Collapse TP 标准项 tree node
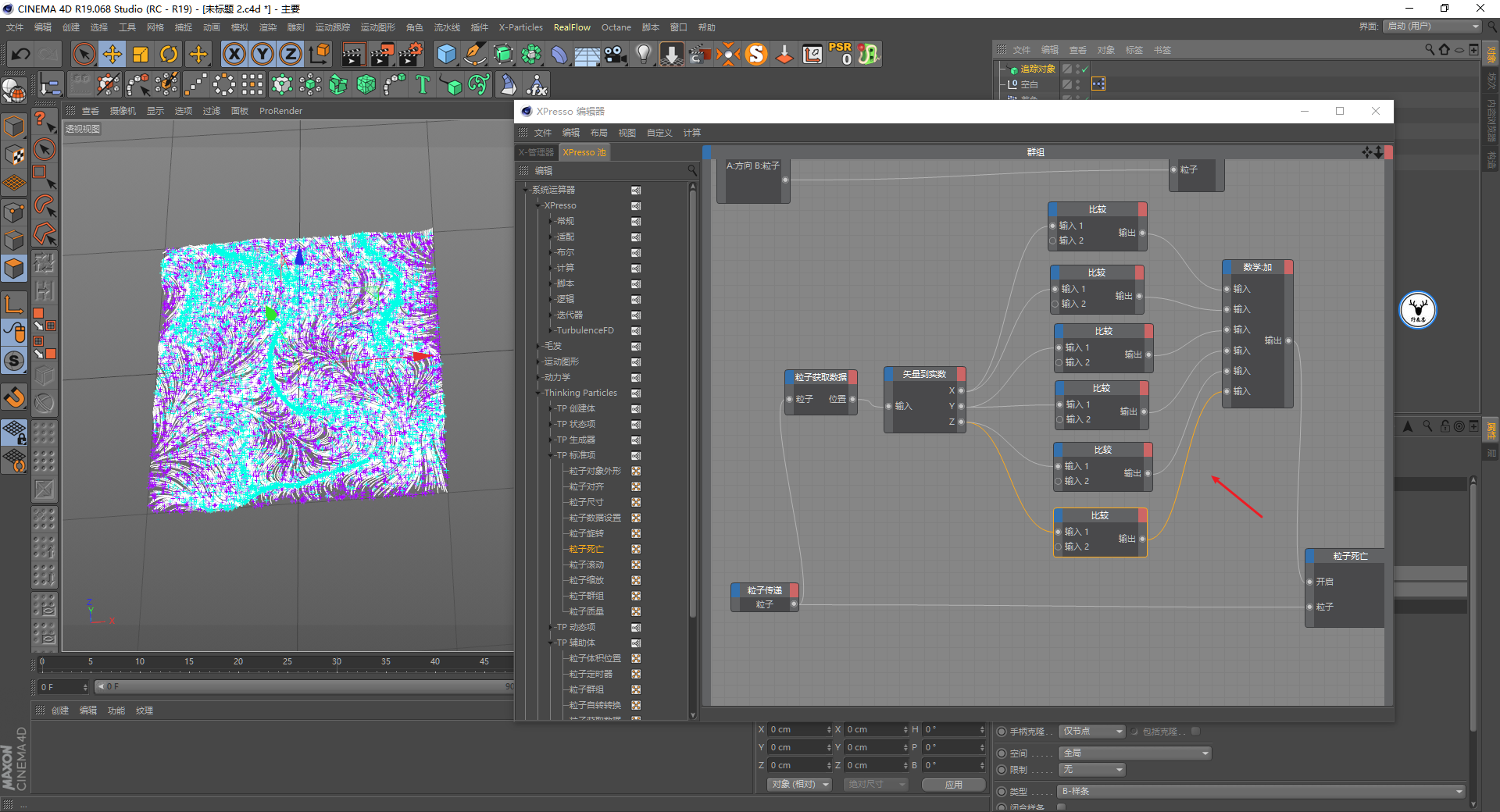 point(551,455)
